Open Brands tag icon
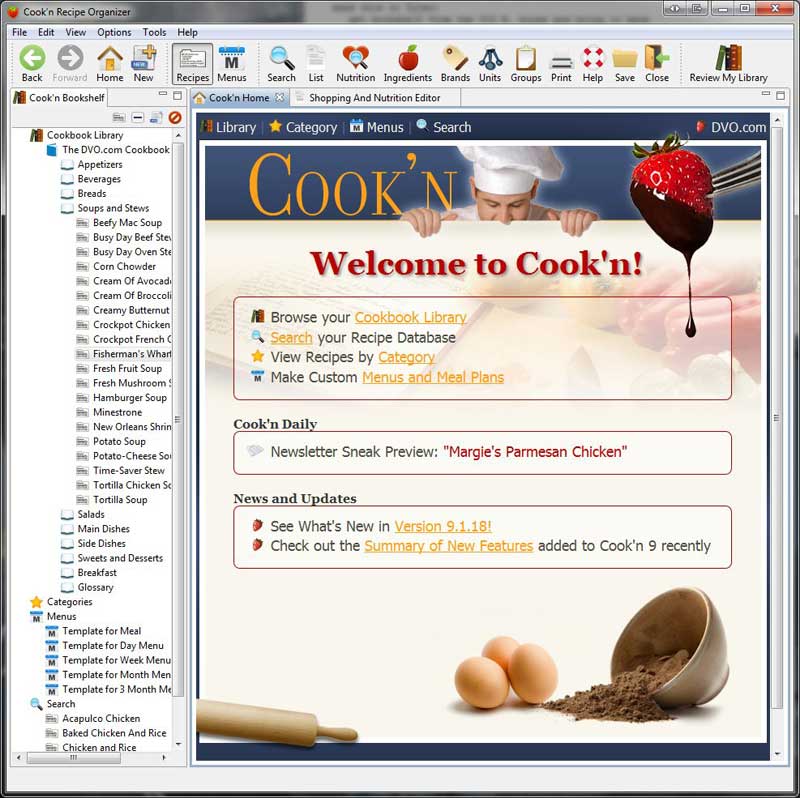Viewport: 800px width, 798px height. pyautogui.click(x=455, y=64)
